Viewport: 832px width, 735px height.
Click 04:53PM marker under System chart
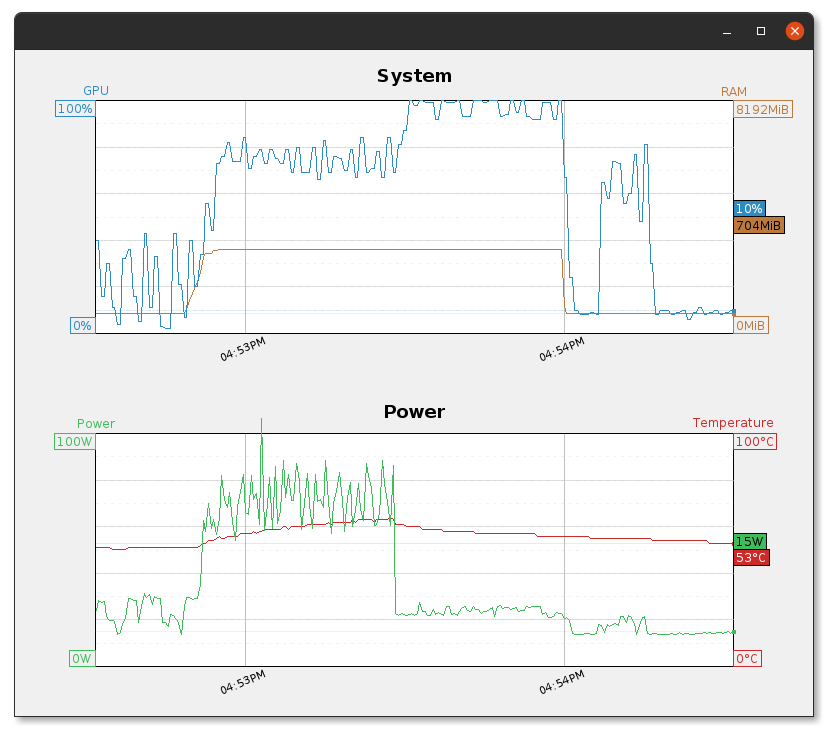[243, 349]
